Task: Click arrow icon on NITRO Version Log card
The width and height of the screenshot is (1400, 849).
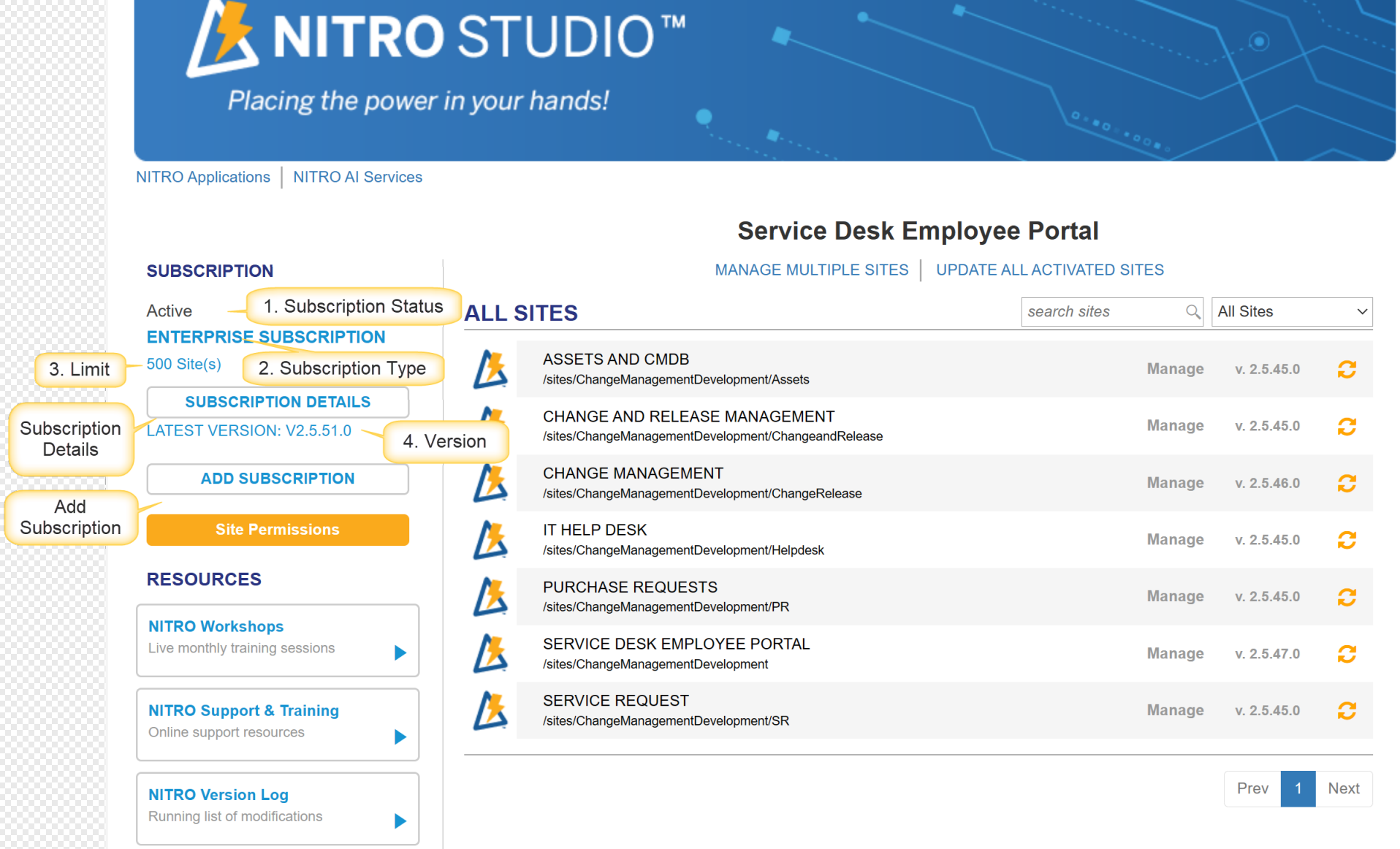Action: [x=400, y=821]
